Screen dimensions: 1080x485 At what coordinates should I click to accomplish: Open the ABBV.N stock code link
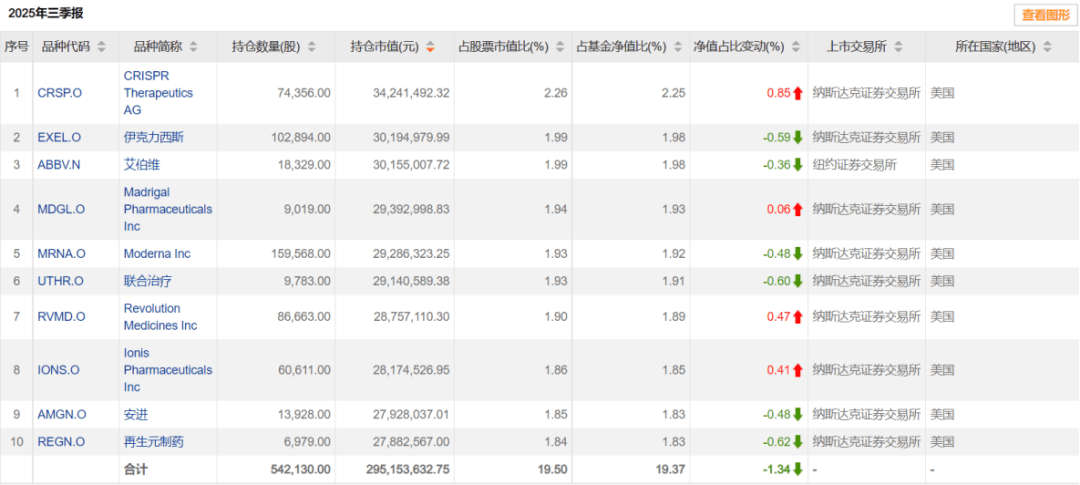pos(59,165)
